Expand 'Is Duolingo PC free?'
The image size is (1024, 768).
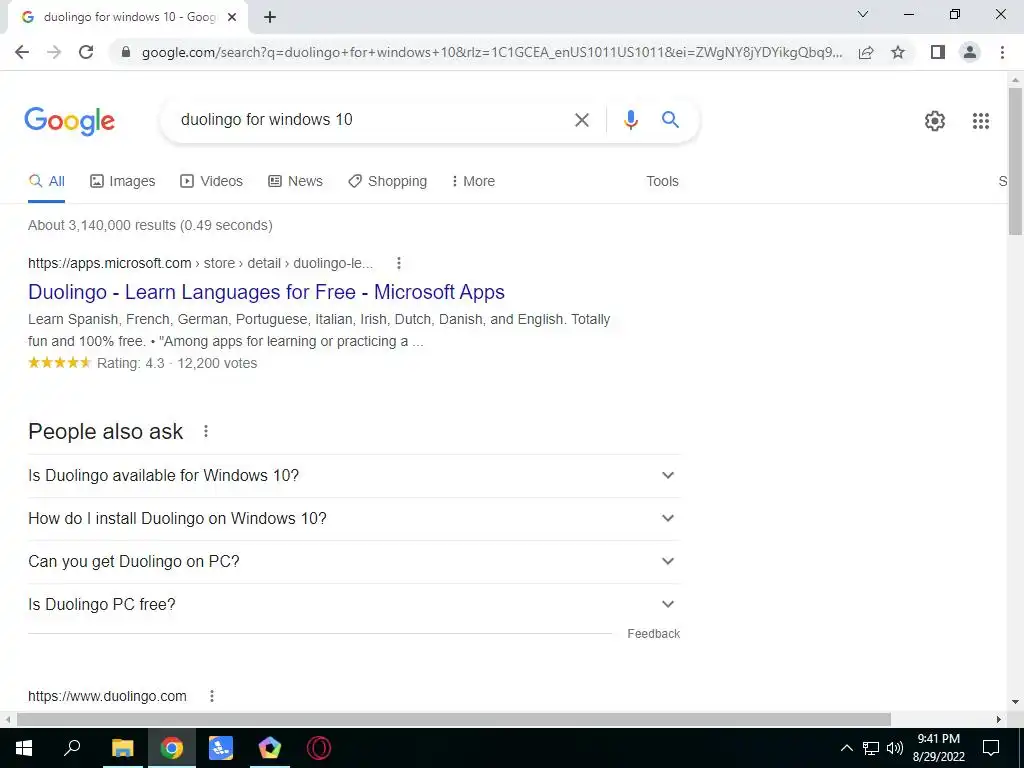coord(354,605)
